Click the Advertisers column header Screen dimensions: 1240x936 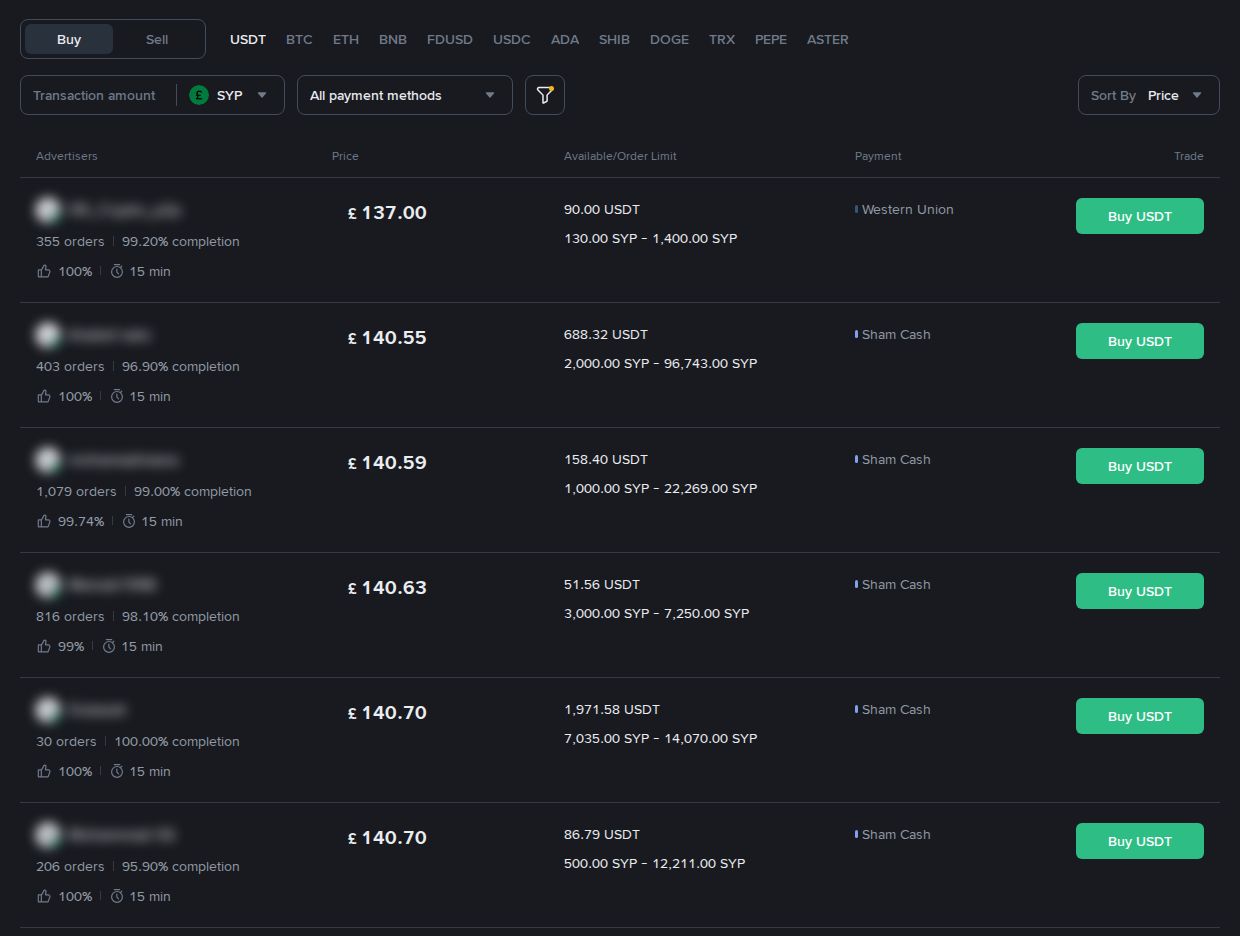coord(67,156)
